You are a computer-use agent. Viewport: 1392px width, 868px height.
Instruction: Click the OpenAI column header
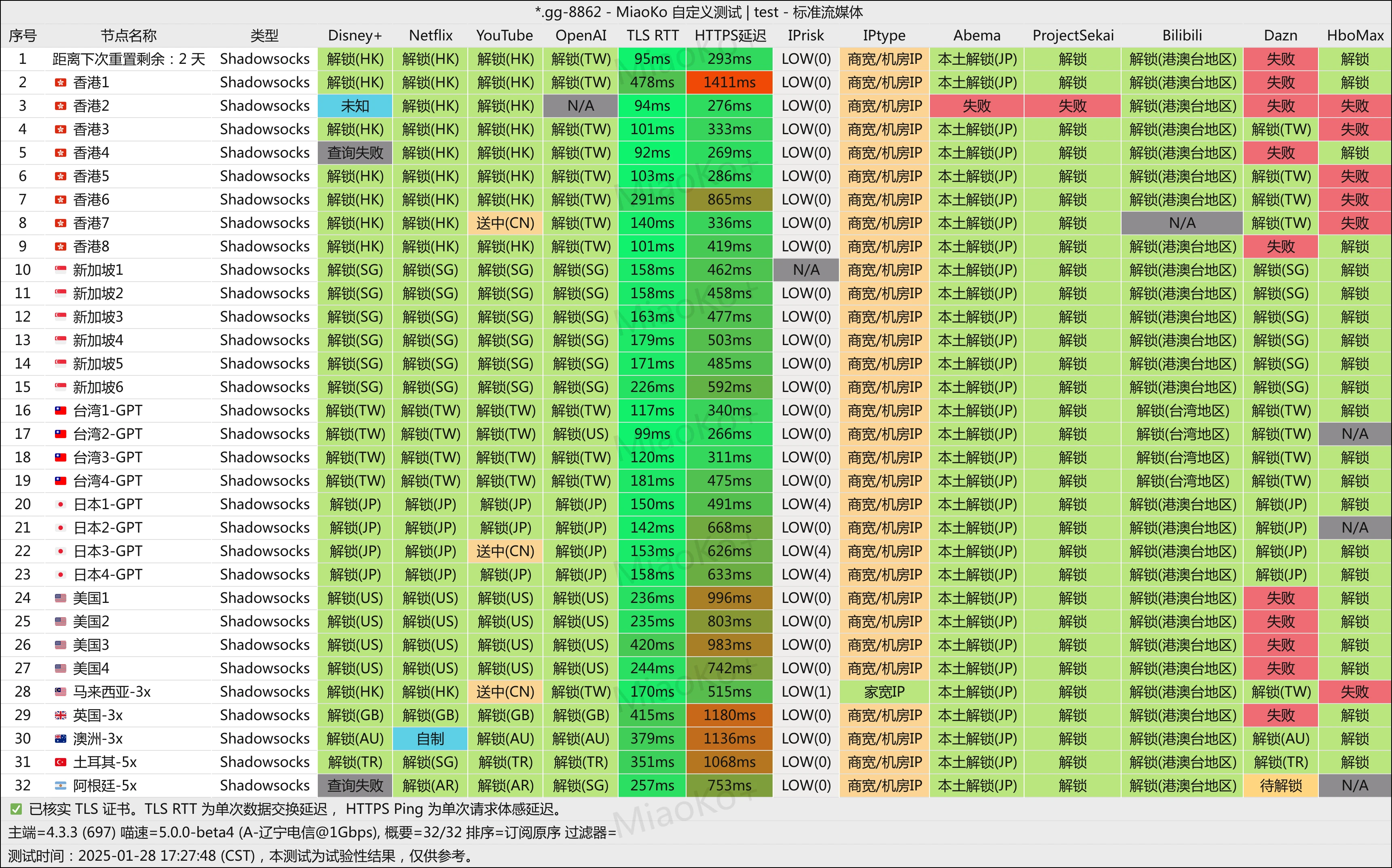click(581, 36)
